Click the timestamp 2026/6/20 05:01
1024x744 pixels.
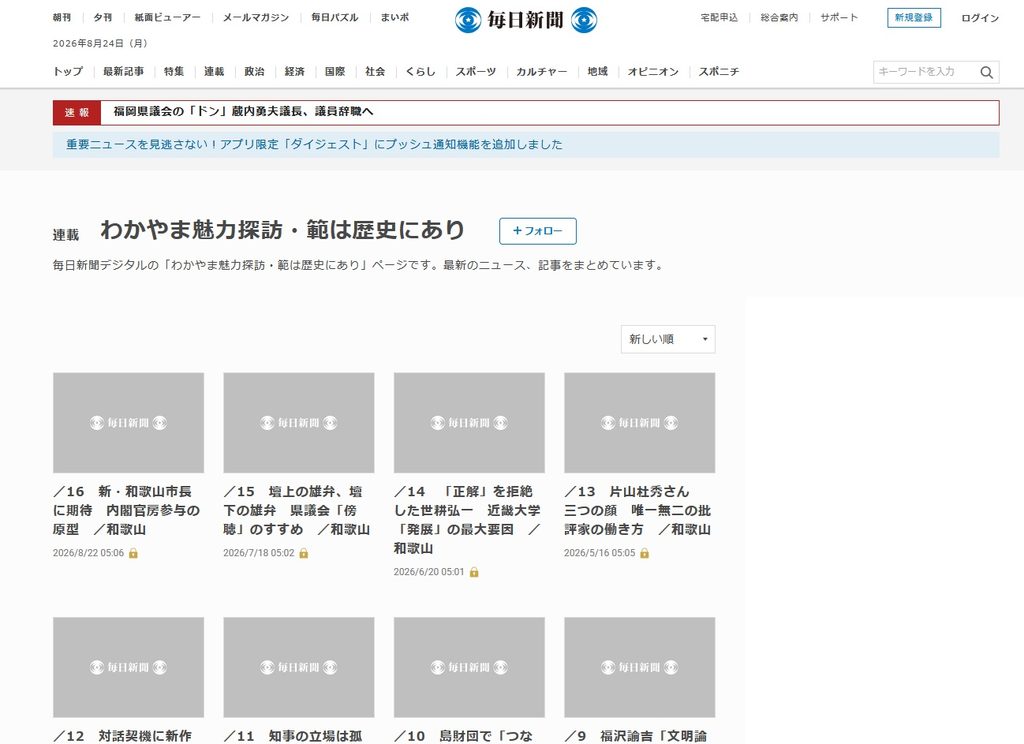pos(429,572)
